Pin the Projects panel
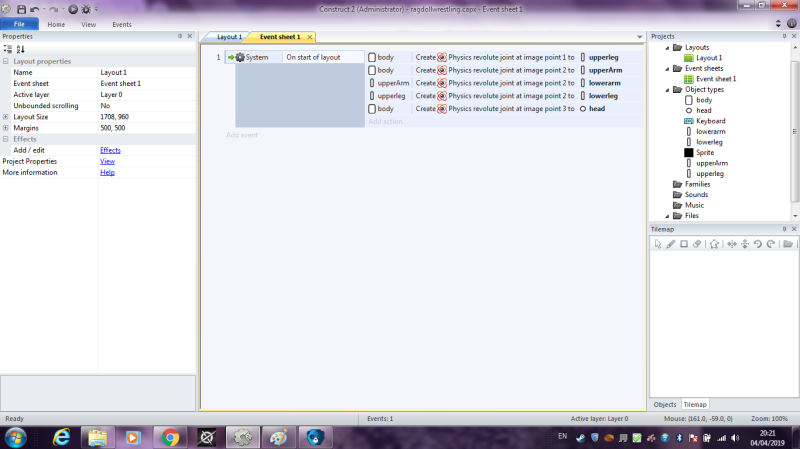The width and height of the screenshot is (800, 449). [784, 36]
